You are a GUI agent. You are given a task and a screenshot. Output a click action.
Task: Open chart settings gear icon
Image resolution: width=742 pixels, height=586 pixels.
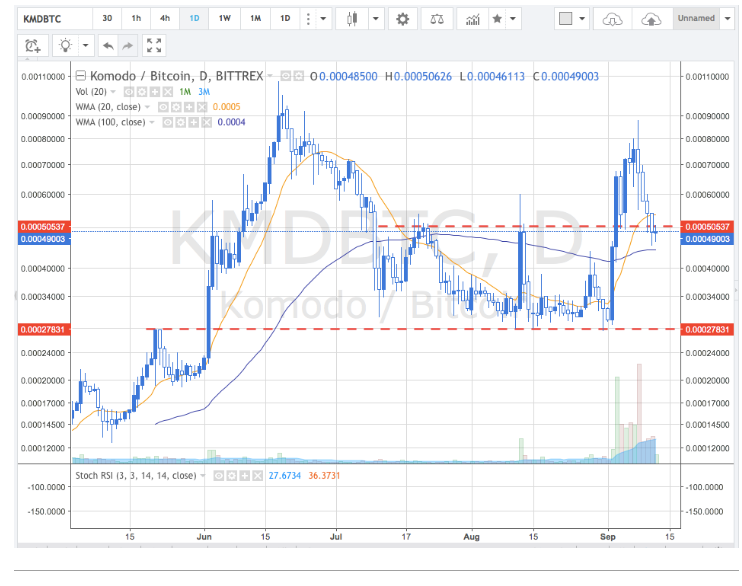pyautogui.click(x=403, y=19)
